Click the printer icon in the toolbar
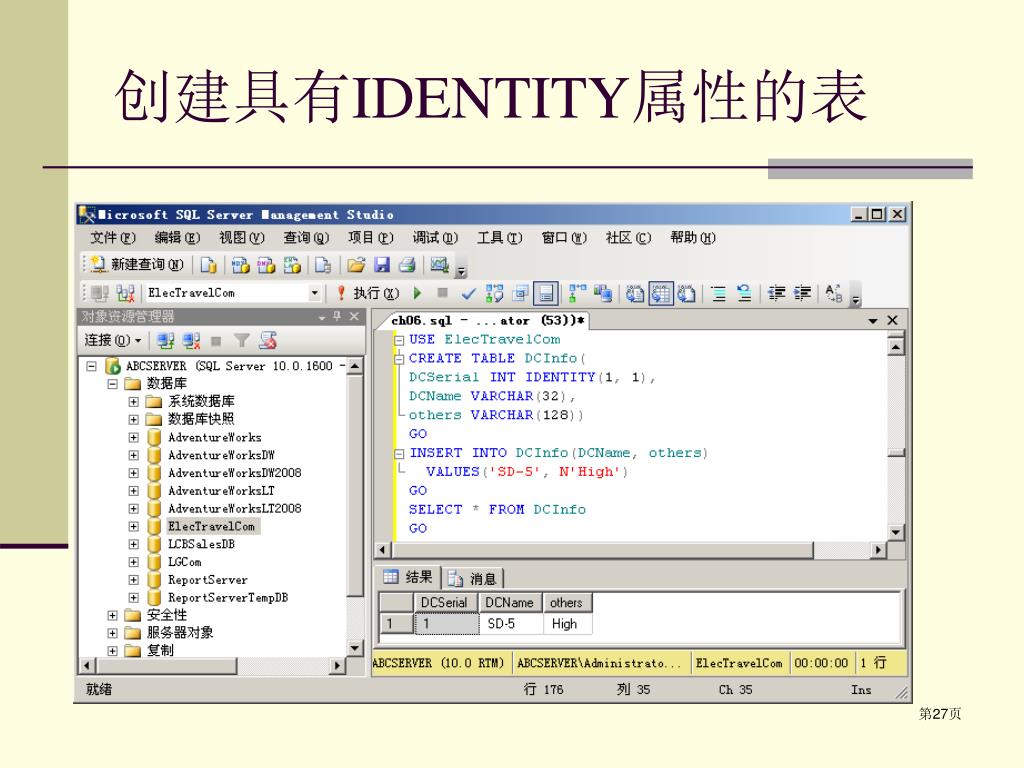The image size is (1024, 768). click(x=408, y=264)
